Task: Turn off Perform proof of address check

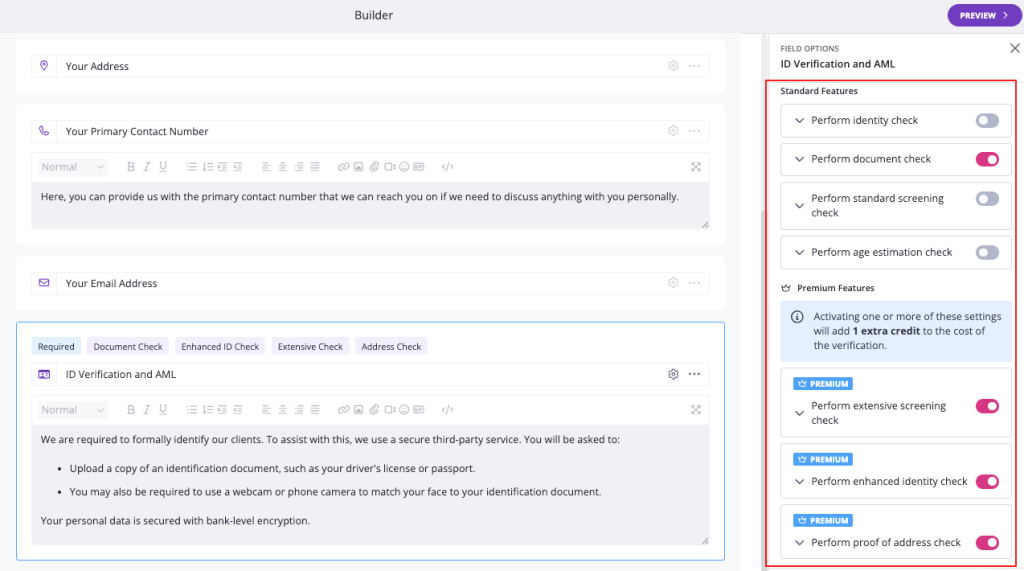Action: [986, 543]
